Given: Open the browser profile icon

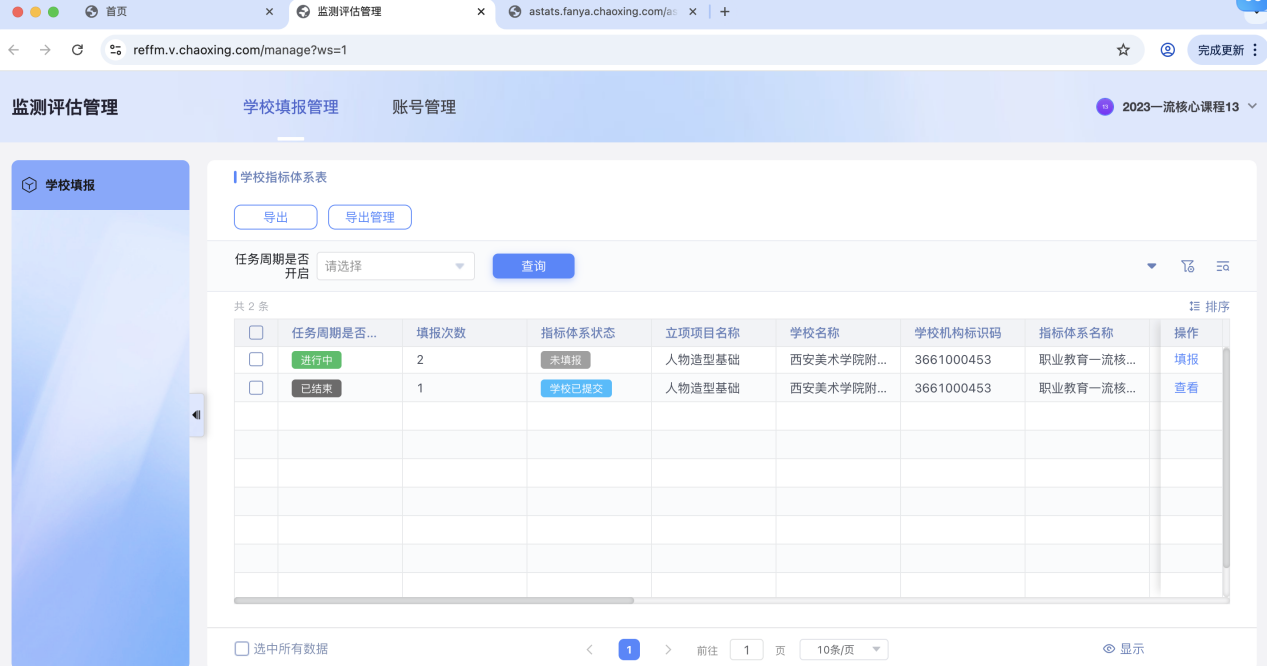Looking at the screenshot, I should [x=1167, y=50].
